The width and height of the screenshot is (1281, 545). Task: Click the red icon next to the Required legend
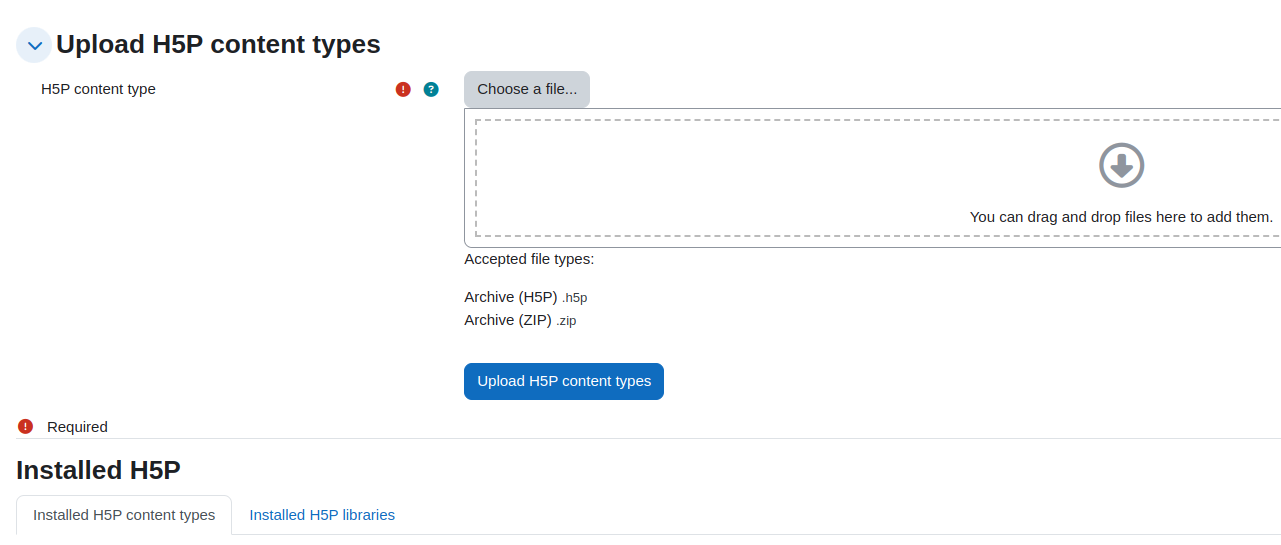point(25,426)
